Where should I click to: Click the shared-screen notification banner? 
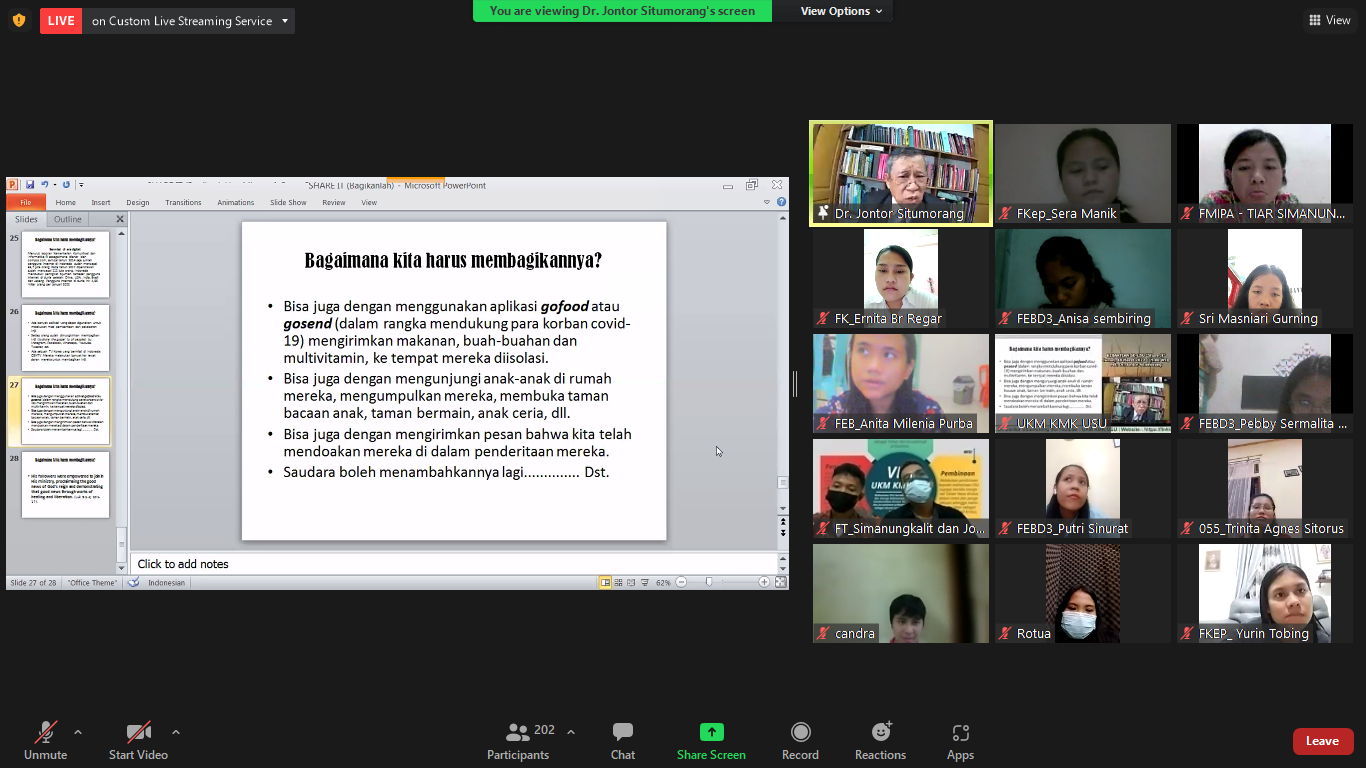click(622, 11)
